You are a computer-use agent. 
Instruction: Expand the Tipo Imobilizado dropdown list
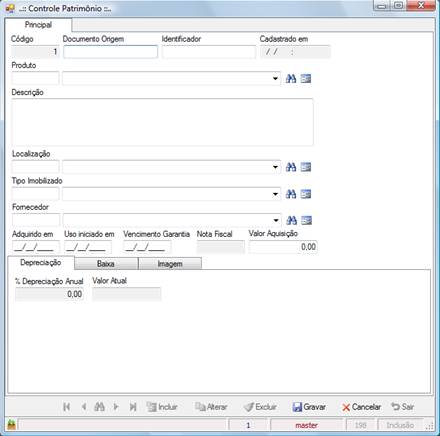coord(275,194)
